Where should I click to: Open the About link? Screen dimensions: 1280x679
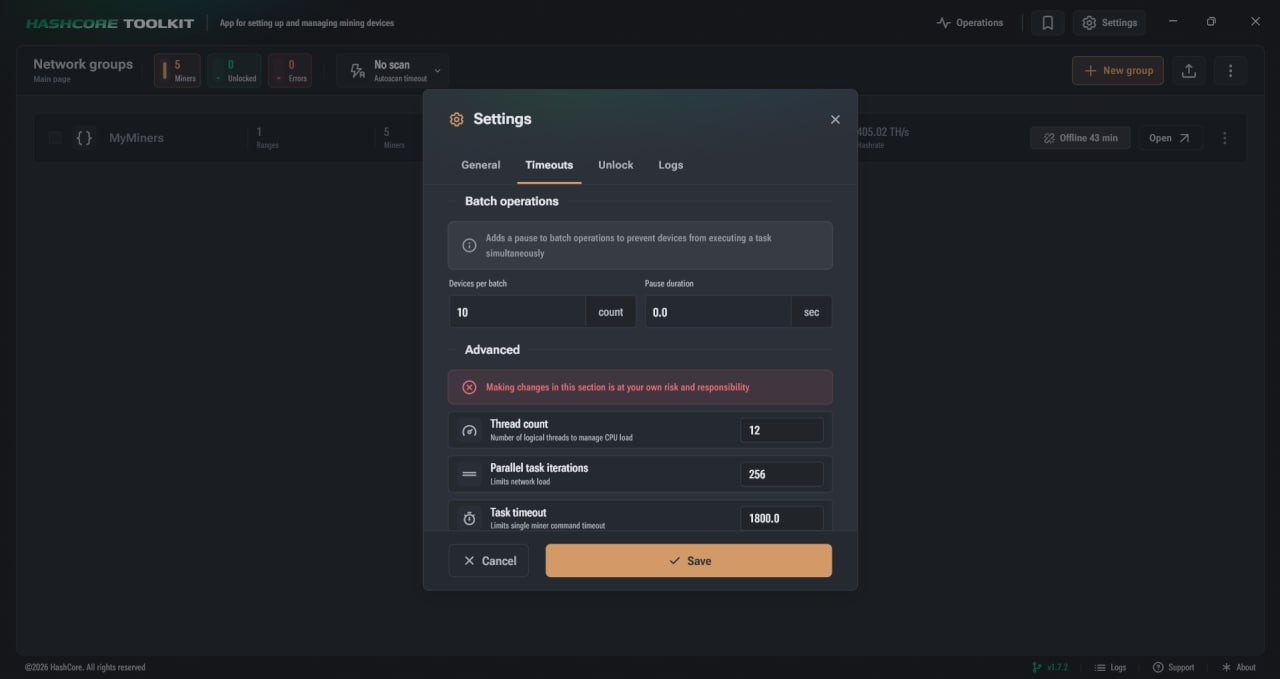[x=1238, y=667]
